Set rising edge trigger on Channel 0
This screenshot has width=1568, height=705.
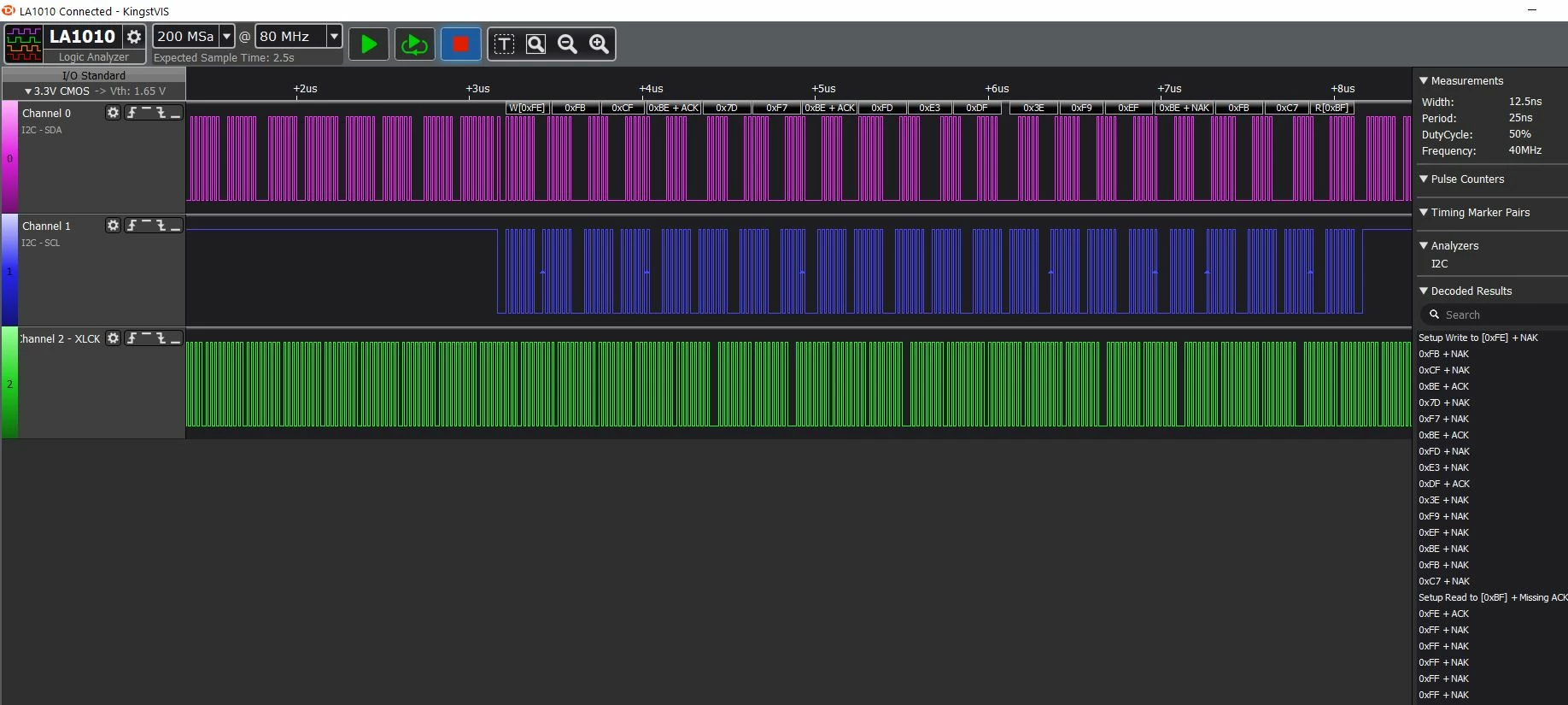pyautogui.click(x=132, y=113)
